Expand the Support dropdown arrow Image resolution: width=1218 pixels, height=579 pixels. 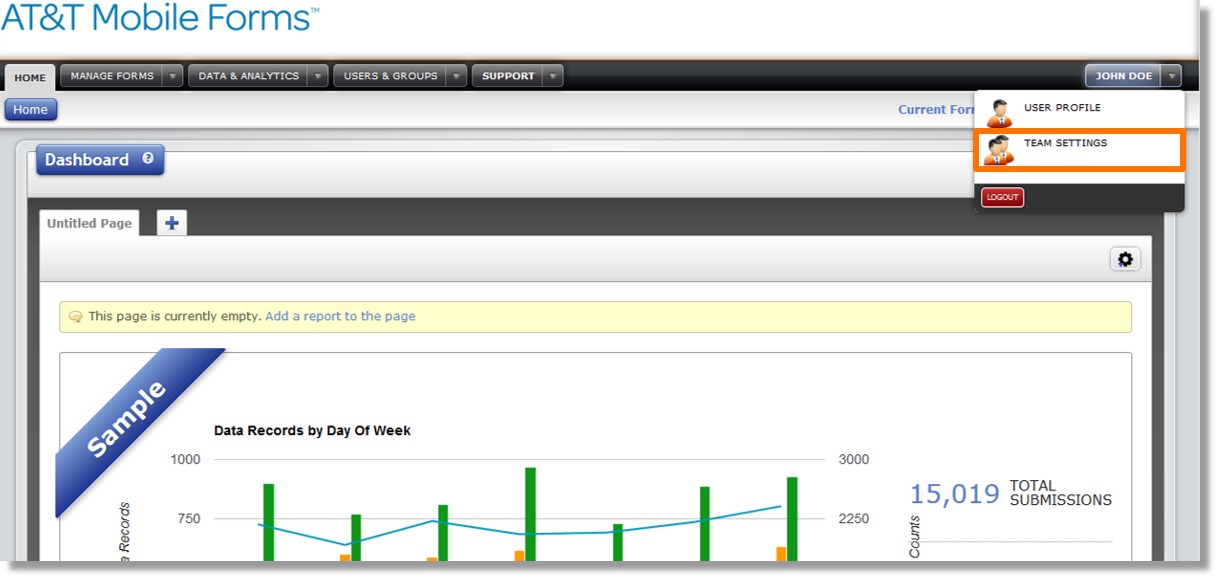tap(553, 76)
